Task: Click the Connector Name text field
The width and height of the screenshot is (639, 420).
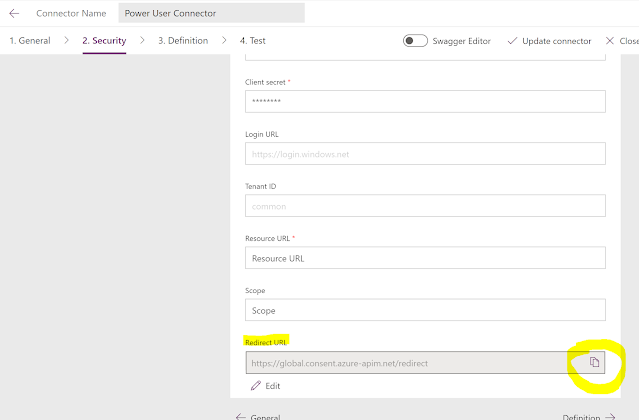Action: (x=211, y=14)
